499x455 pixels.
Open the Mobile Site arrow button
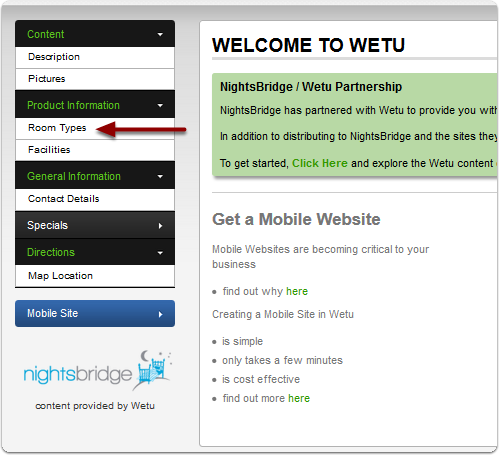(161, 314)
